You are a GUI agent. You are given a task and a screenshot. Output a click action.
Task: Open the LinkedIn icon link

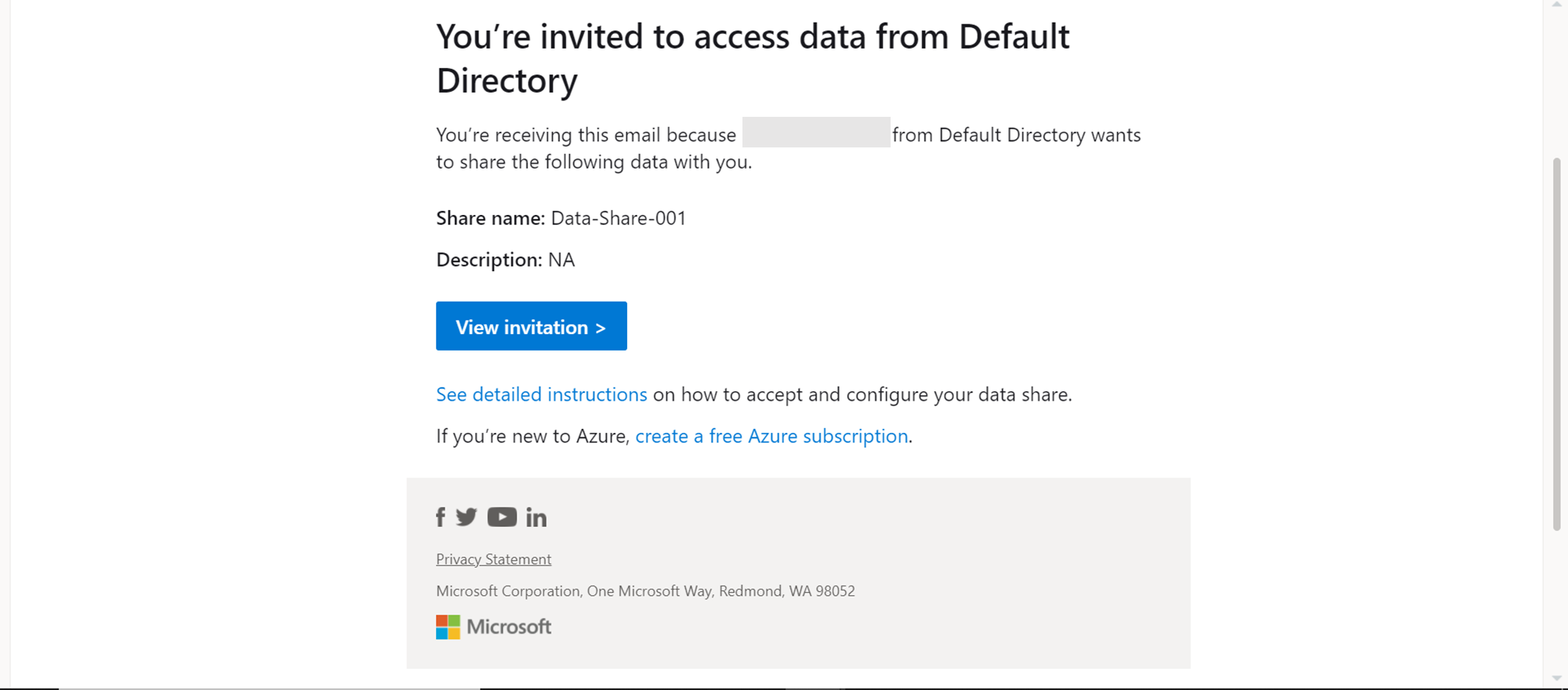pos(536,517)
